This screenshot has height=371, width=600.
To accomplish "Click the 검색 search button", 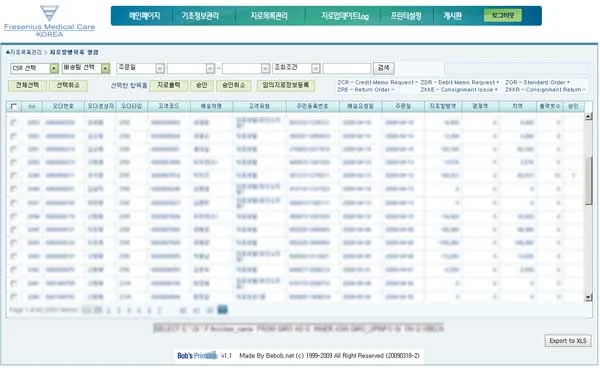I will pyautogui.click(x=383, y=68).
